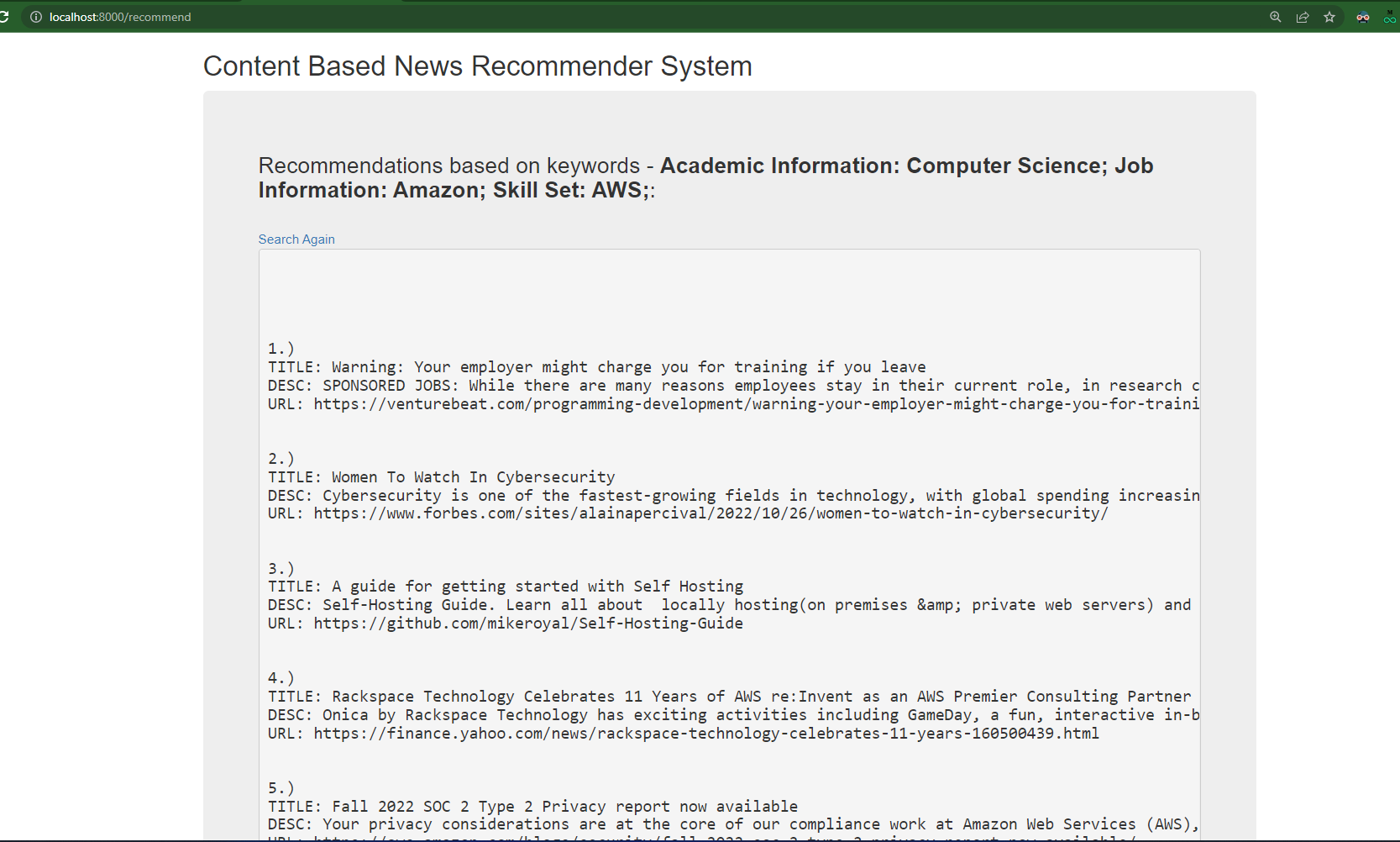Select title 'A guide for getting started with Self Hosting'
The image size is (1400, 842).
click(x=506, y=587)
